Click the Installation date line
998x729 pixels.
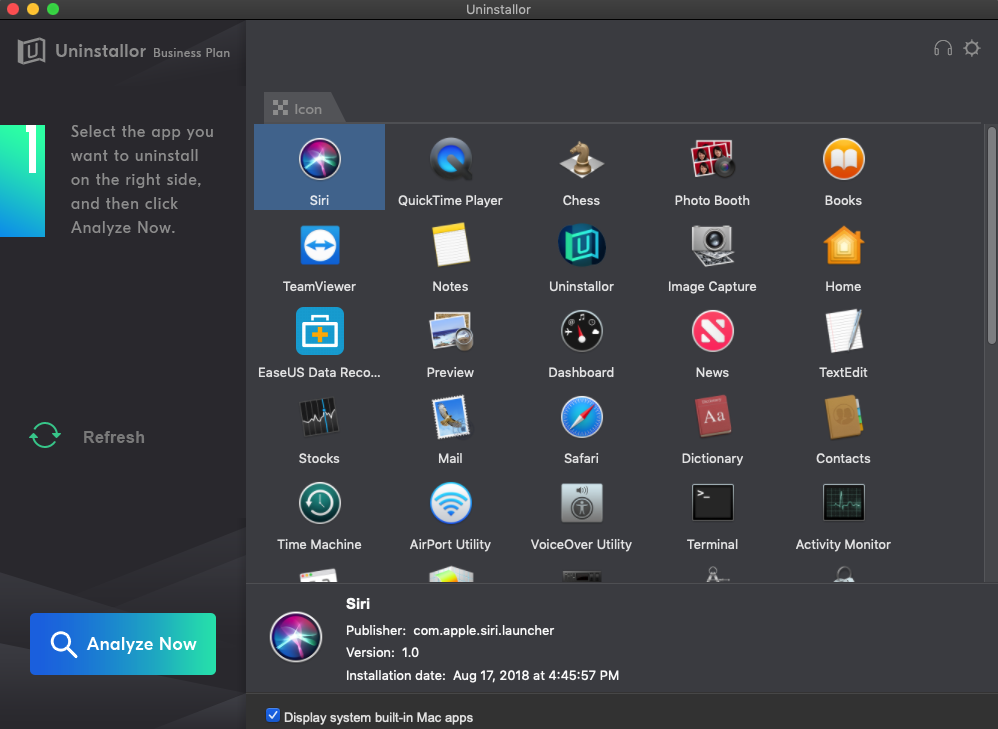pos(482,676)
